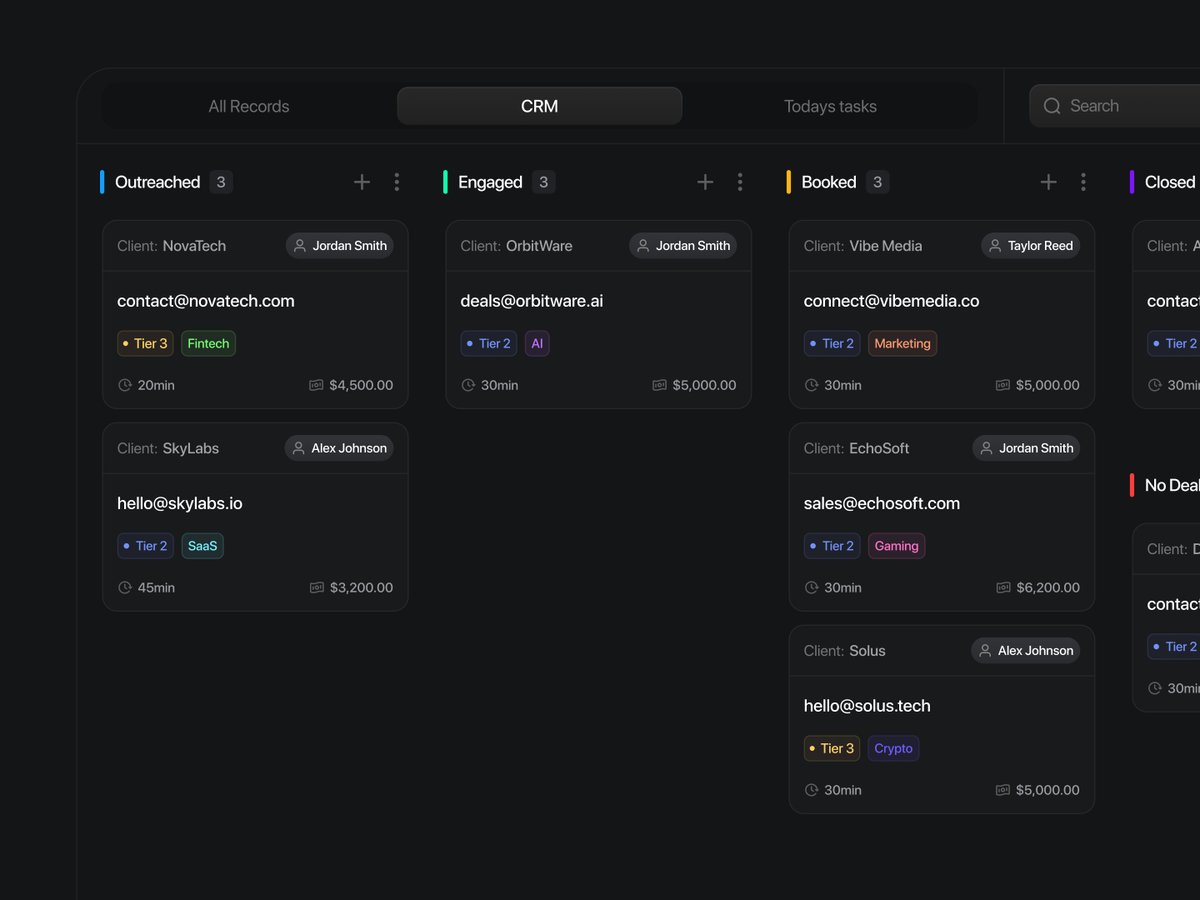
Task: Click money icon beside $4,500.00
Action: (316, 385)
